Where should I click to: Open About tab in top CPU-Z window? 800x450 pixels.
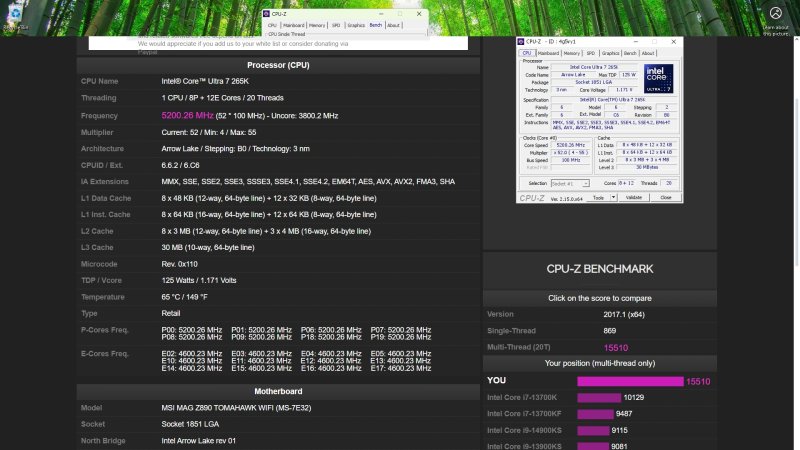[x=393, y=25]
